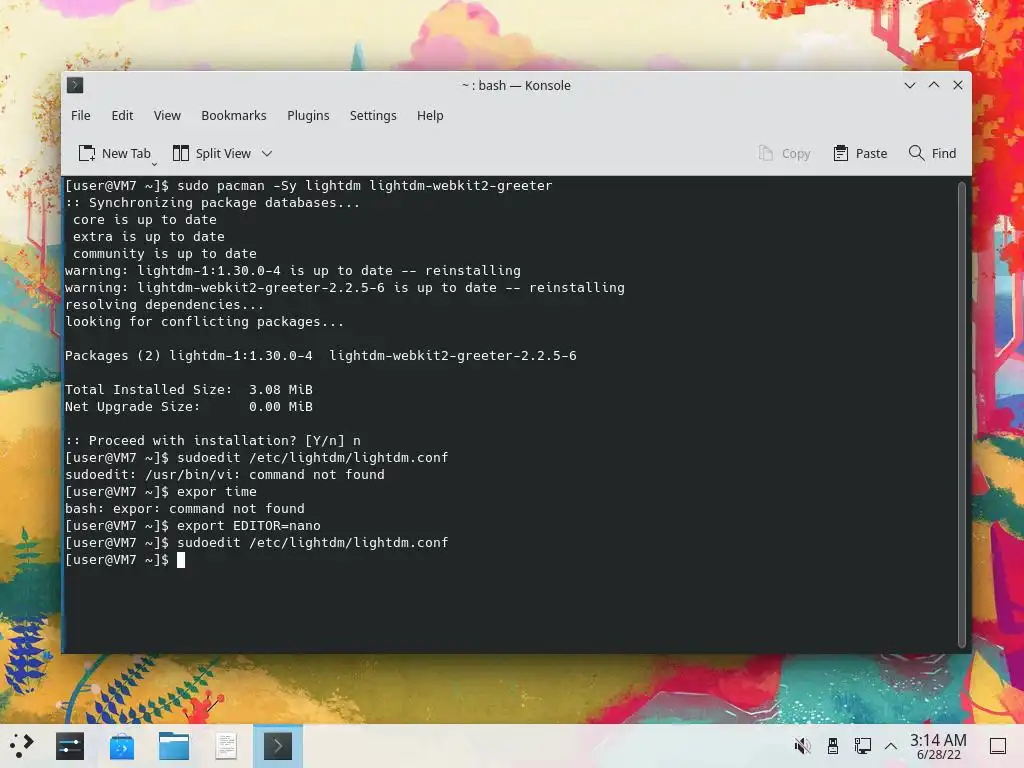The width and height of the screenshot is (1024, 768).
Task: Click the removable device tray icon
Action: [x=833, y=746]
